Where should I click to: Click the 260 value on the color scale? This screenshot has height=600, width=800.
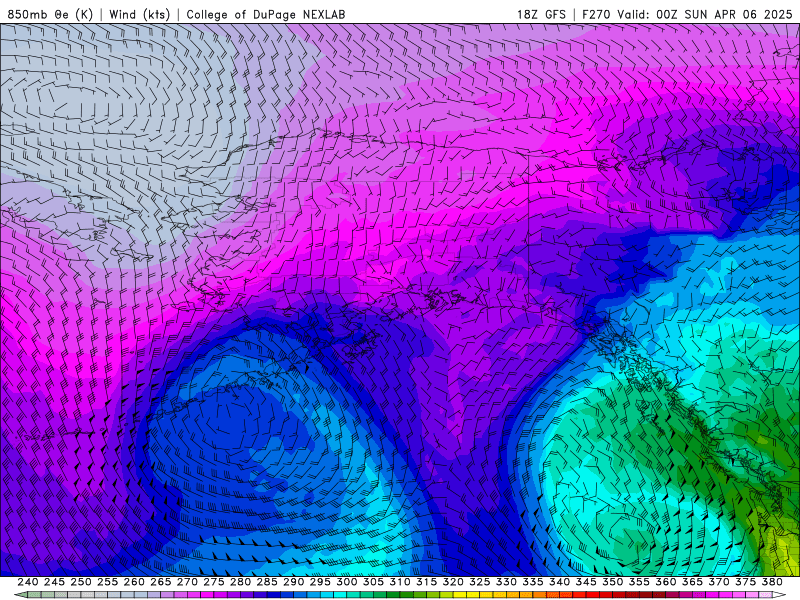(x=134, y=582)
